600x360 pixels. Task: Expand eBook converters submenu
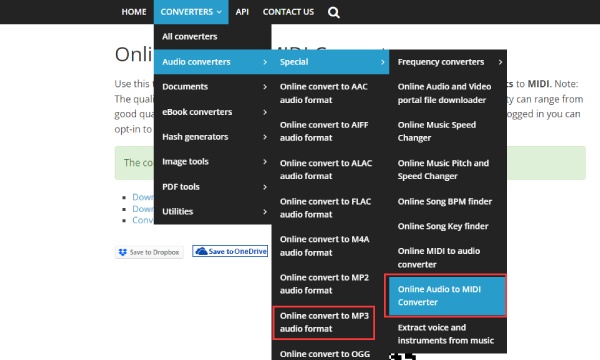click(212, 112)
